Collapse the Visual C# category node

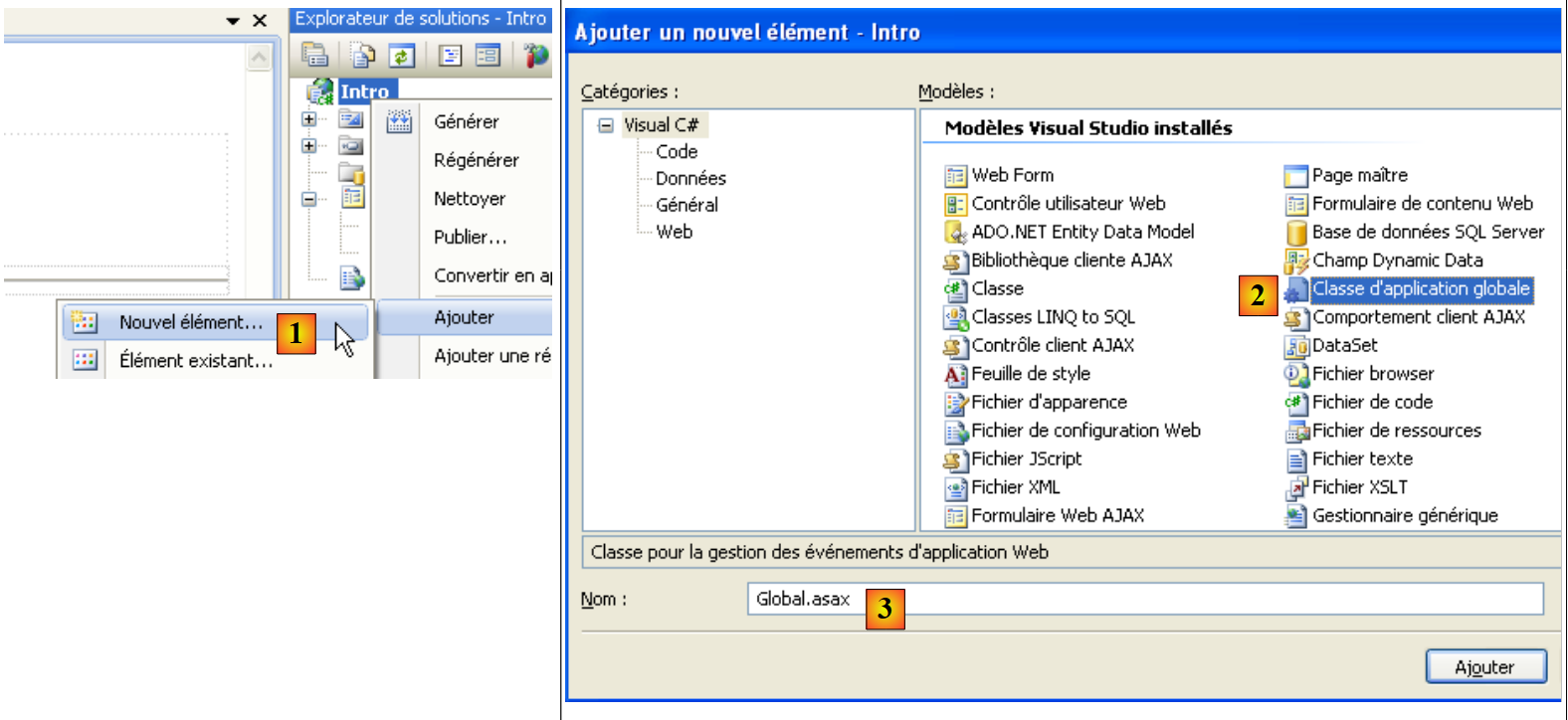pyautogui.click(x=606, y=126)
